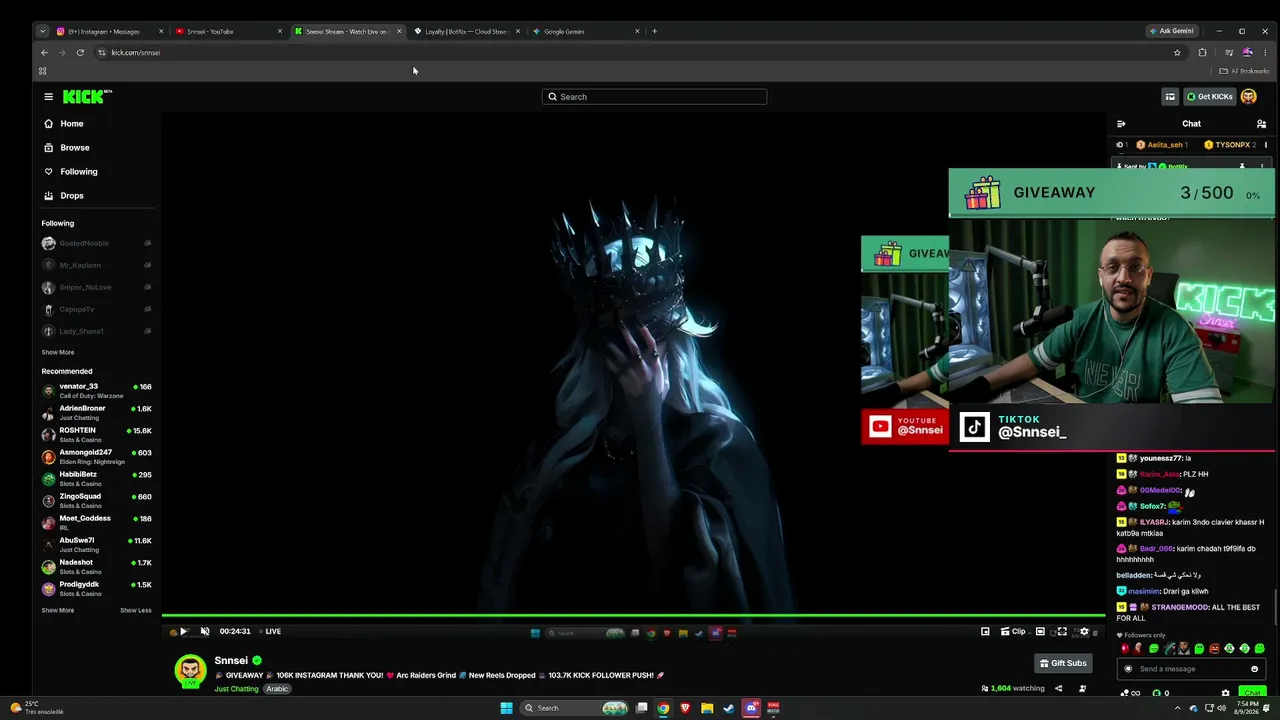Click the Arabic language tag
The height and width of the screenshot is (720, 1280).
coord(277,689)
